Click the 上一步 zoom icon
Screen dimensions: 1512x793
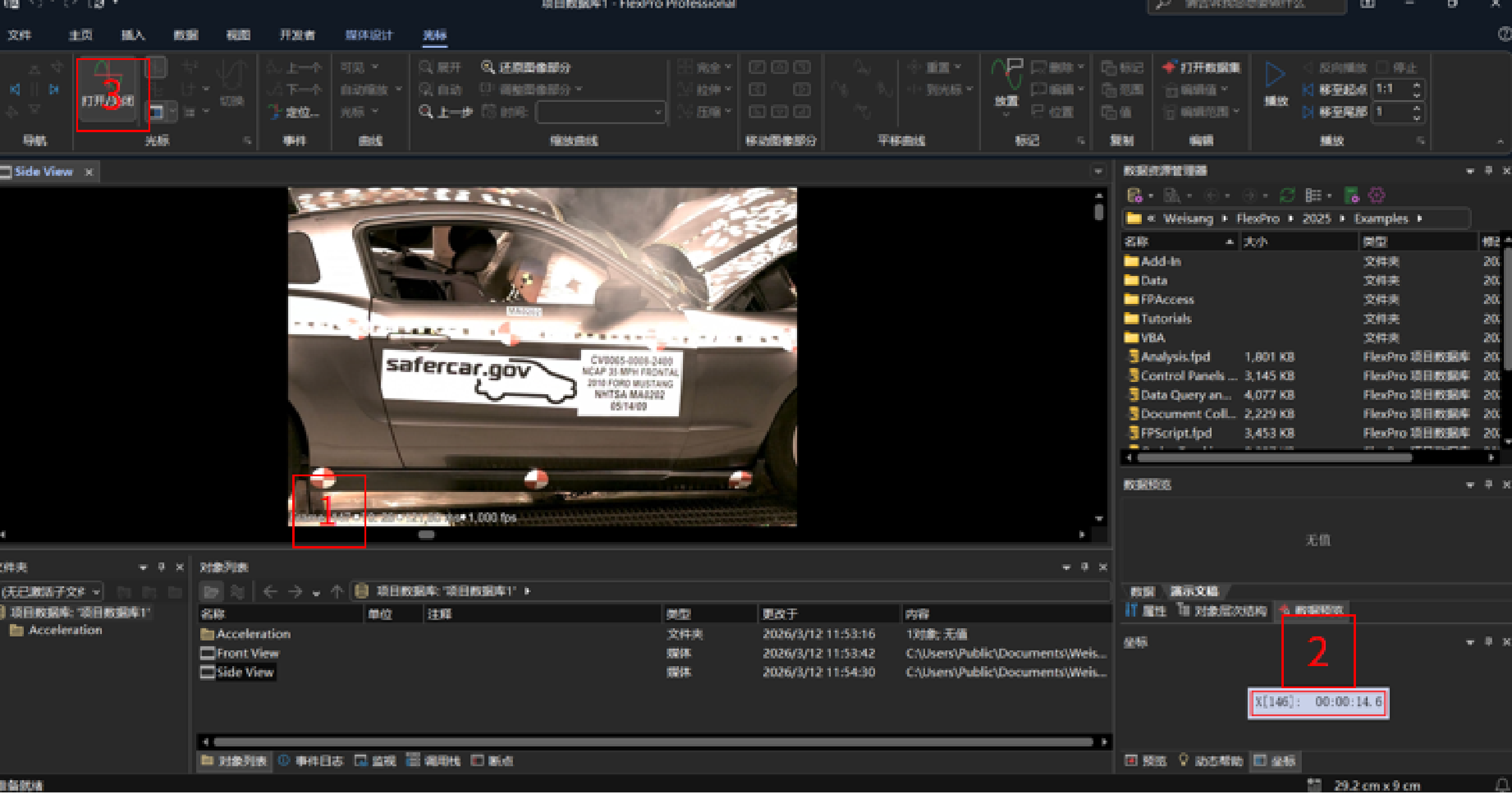[426, 112]
